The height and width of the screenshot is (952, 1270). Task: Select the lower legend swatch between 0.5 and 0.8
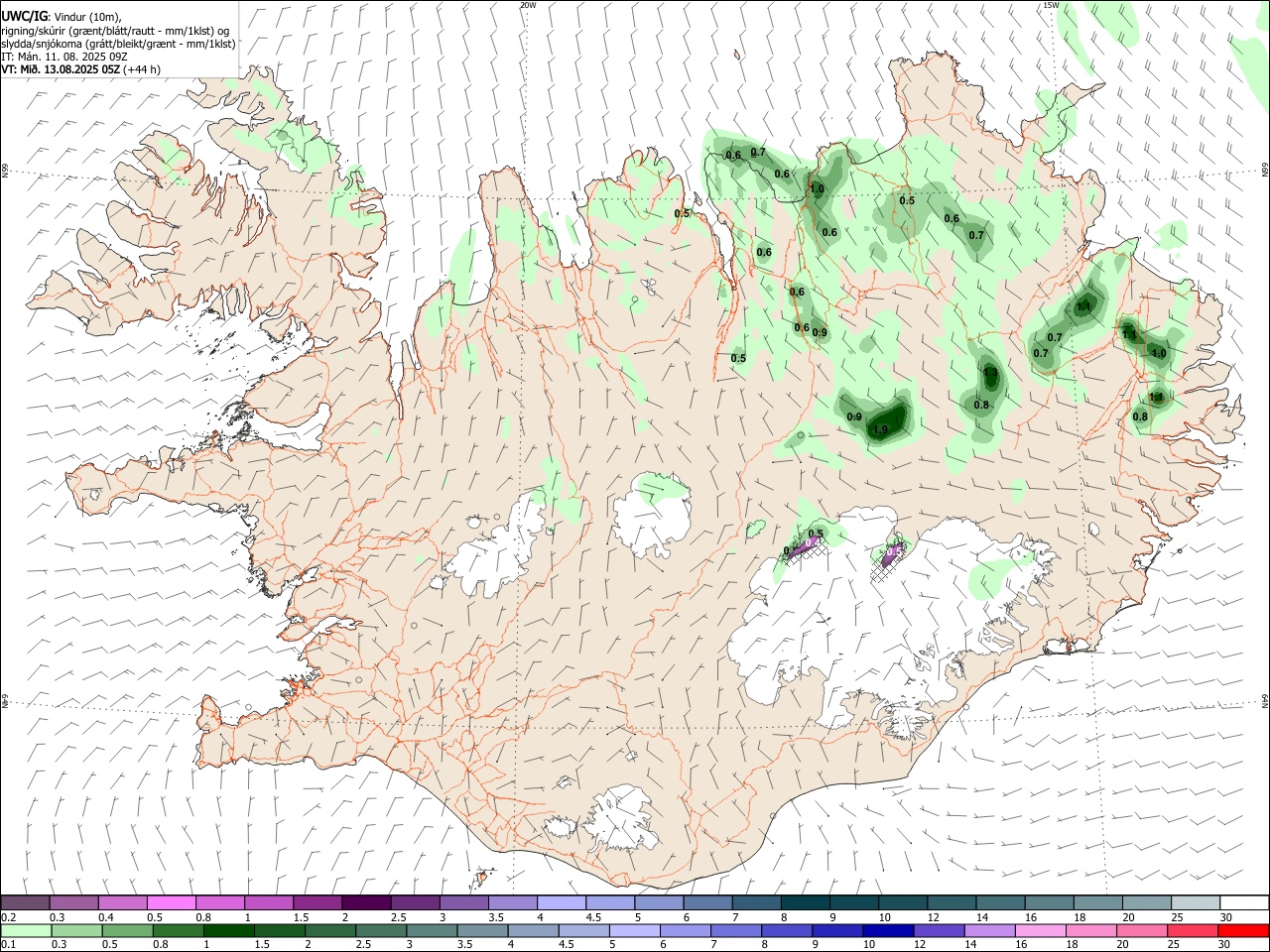tap(127, 930)
